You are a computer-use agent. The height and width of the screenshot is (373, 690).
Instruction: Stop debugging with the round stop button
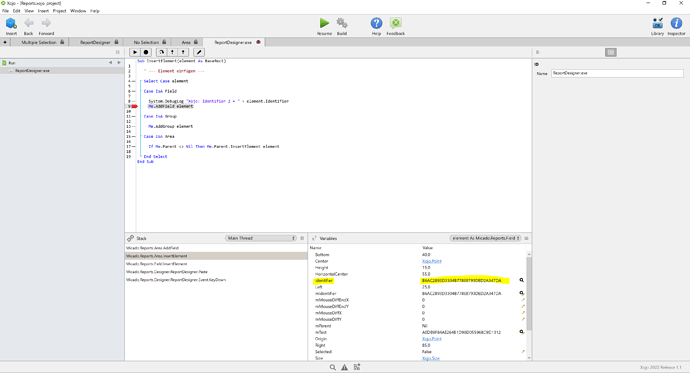[x=146, y=52]
